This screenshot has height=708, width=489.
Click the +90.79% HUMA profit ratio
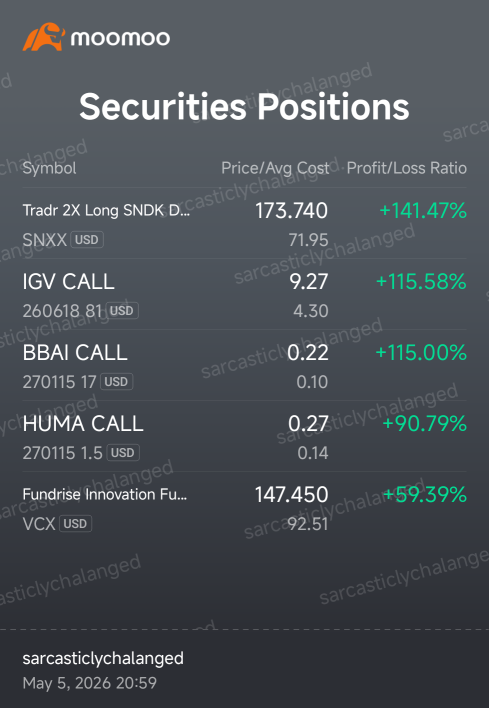point(425,424)
